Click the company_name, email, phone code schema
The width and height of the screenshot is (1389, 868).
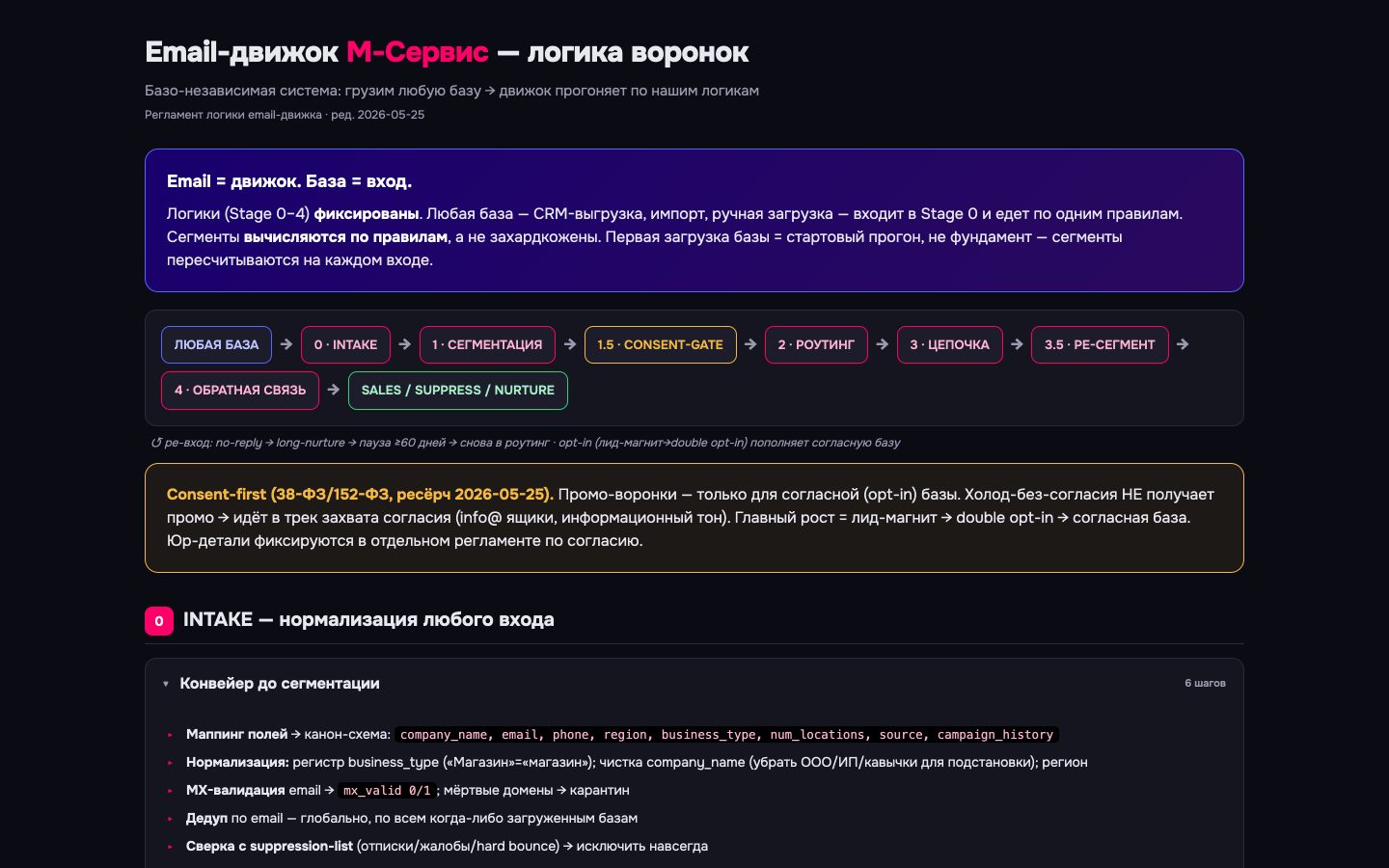726,735
